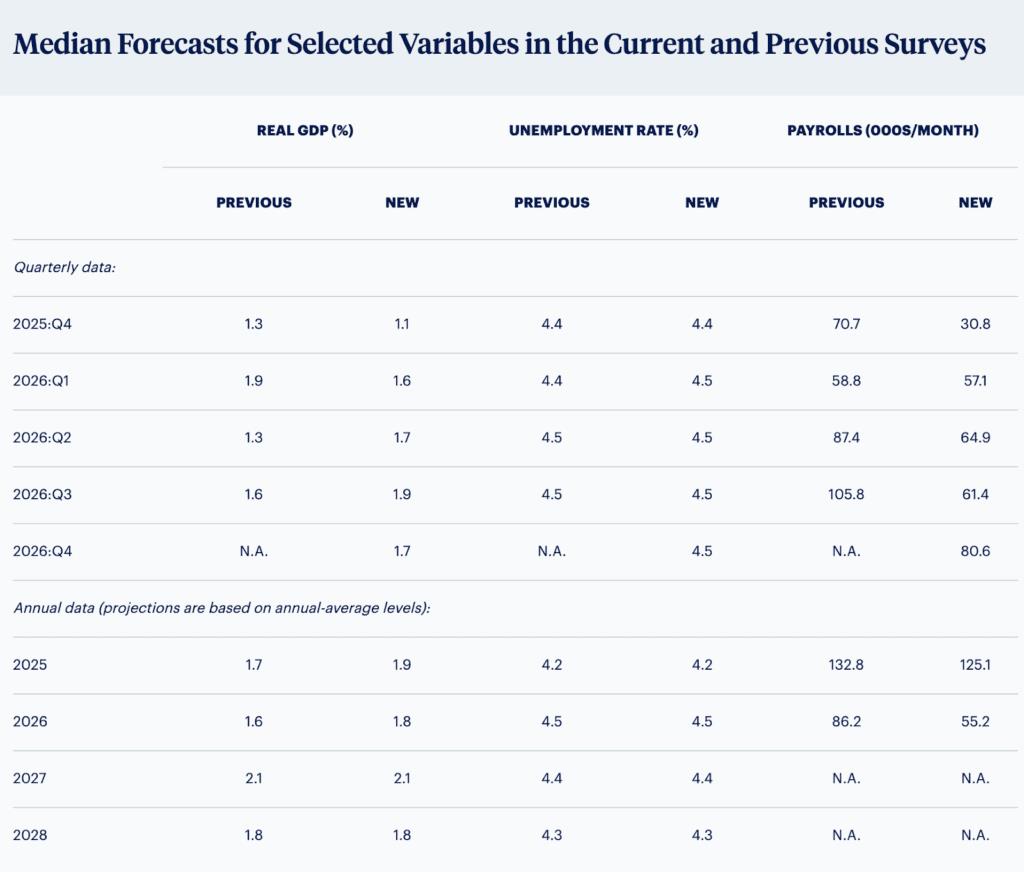Select the 125.1 new payrolls value
Viewport: 1024px width, 872px height.
(974, 665)
